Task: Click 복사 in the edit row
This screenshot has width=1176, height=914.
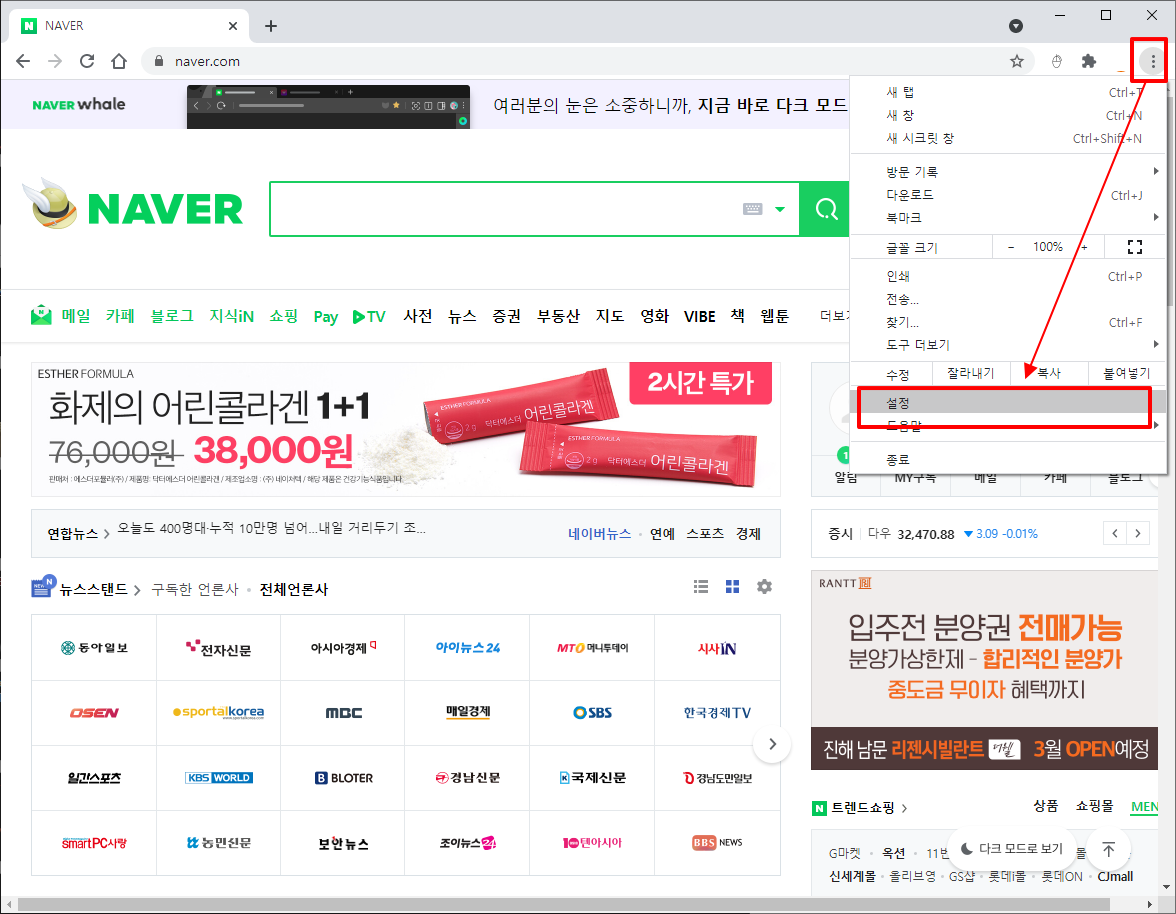Action: (x=1048, y=373)
